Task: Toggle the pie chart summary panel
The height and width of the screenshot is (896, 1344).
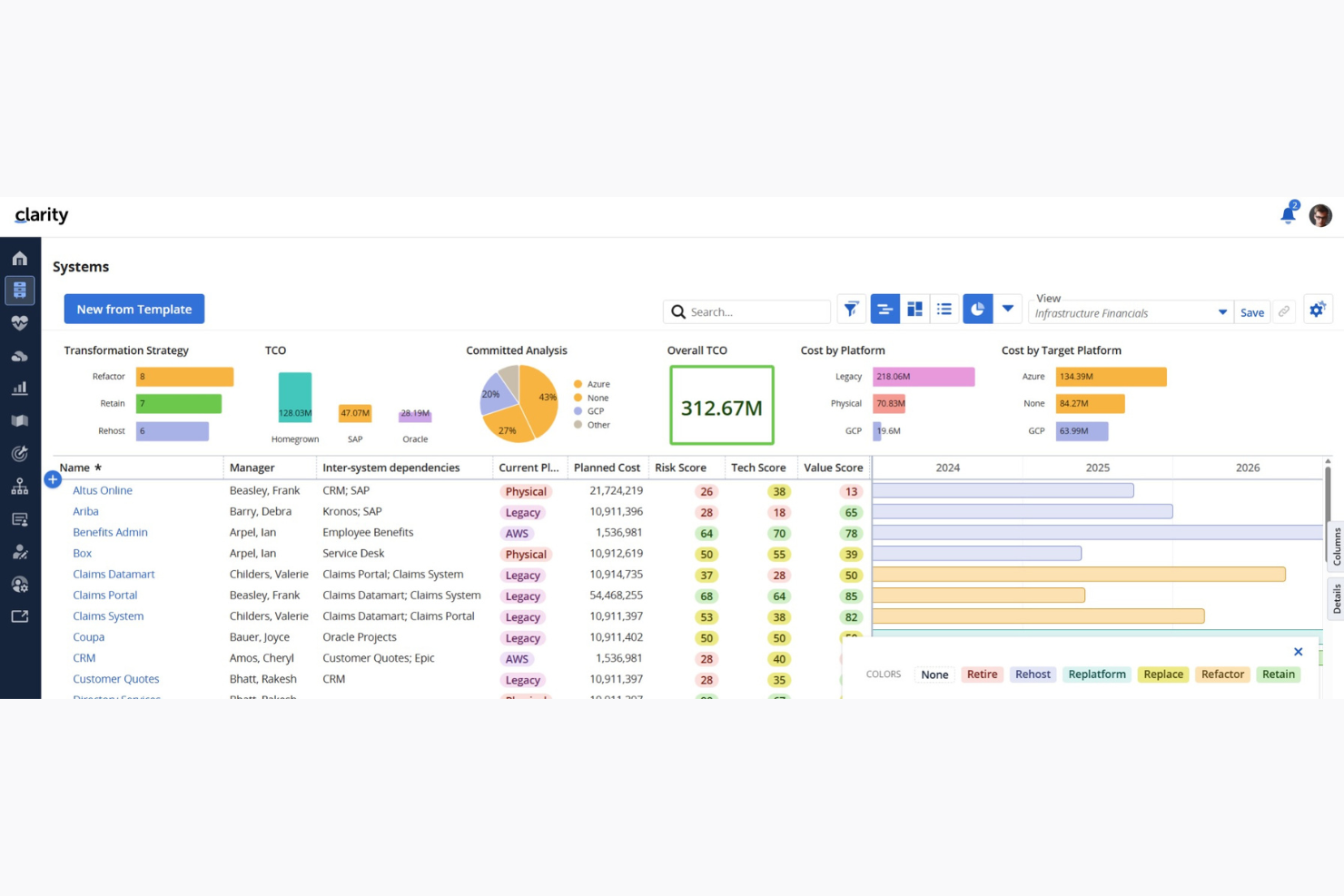Action: click(977, 310)
